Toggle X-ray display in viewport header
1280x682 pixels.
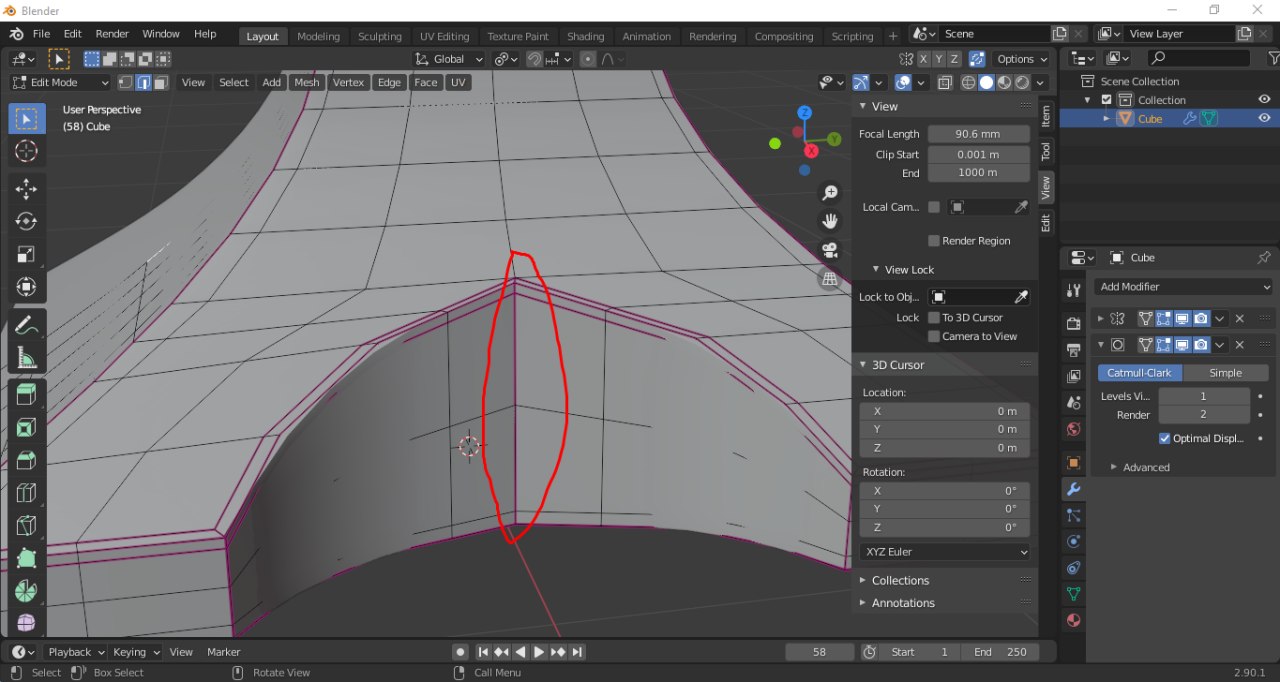pyautogui.click(x=945, y=82)
